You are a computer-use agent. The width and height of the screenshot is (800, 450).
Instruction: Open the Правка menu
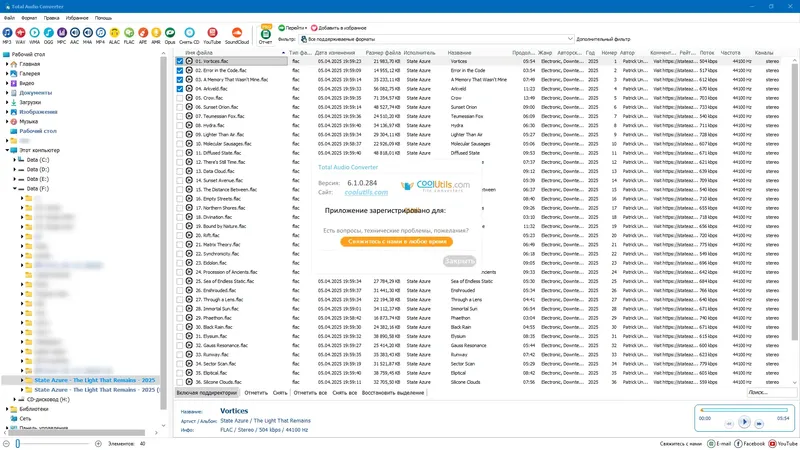click(52, 18)
